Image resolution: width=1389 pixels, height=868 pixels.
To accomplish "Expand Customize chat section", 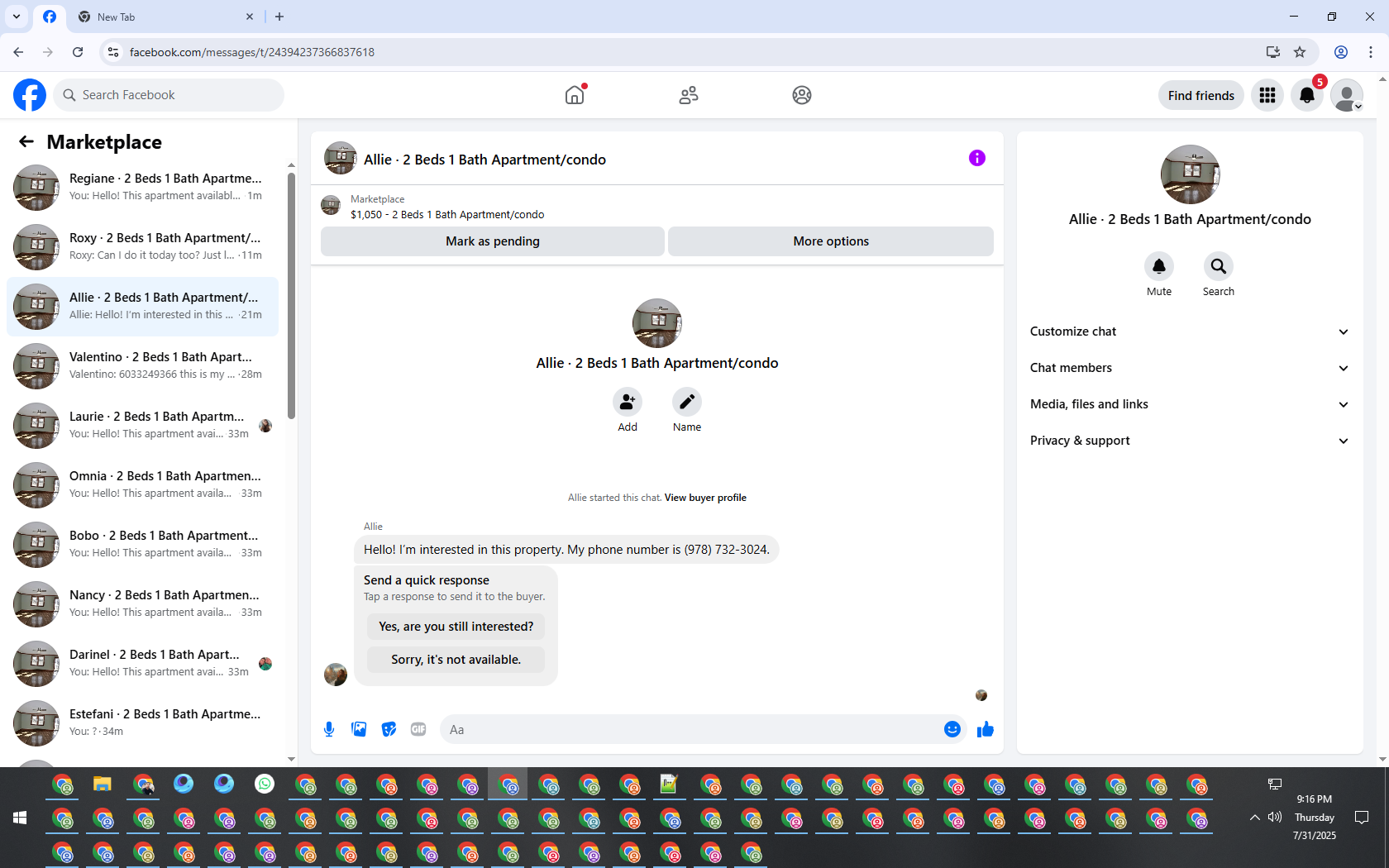I will pos(1190,331).
